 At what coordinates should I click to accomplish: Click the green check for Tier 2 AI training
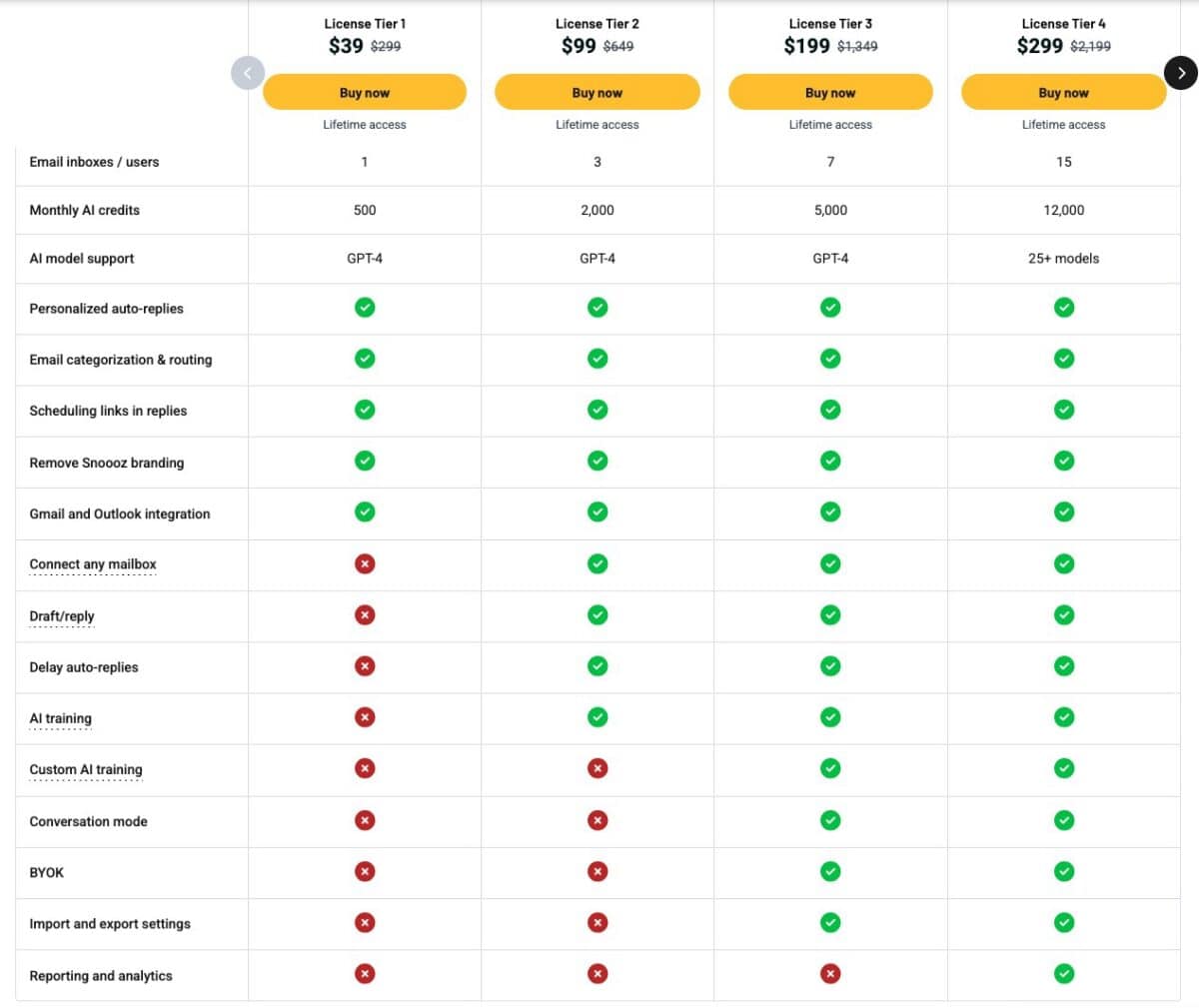[597, 716]
